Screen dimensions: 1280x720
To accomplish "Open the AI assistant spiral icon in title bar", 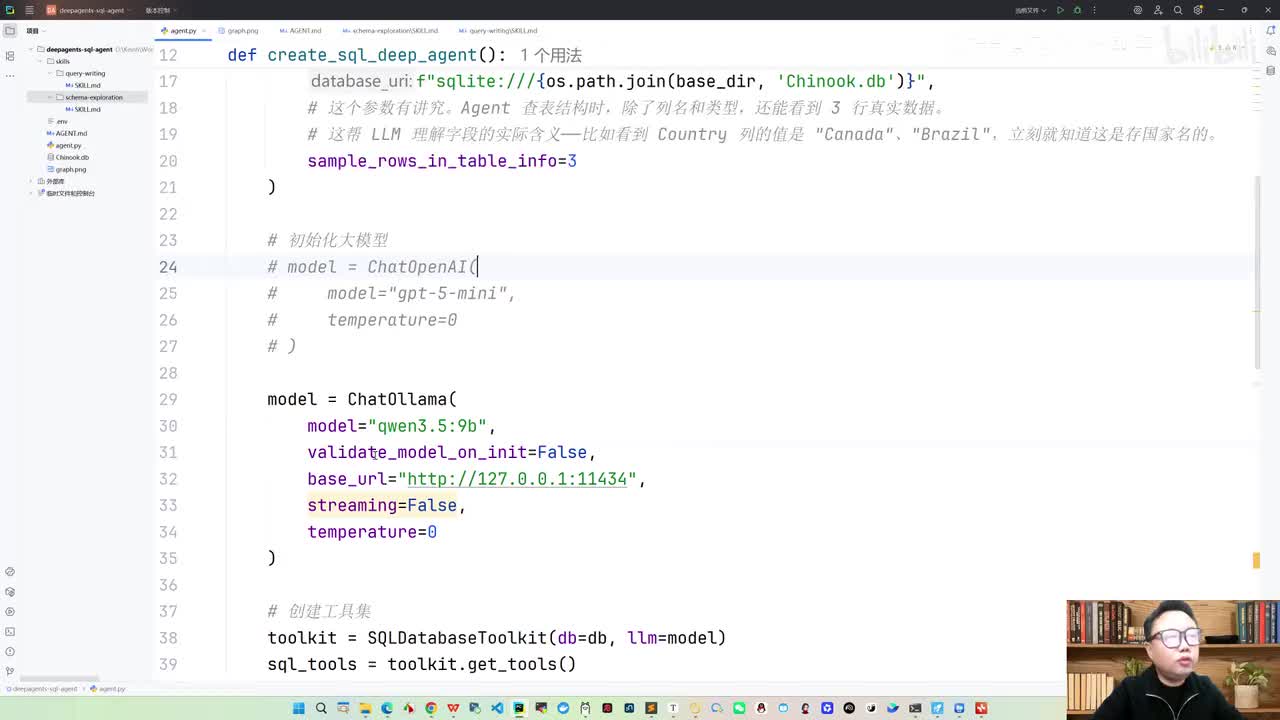I will pyautogui.click(x=1138, y=10).
